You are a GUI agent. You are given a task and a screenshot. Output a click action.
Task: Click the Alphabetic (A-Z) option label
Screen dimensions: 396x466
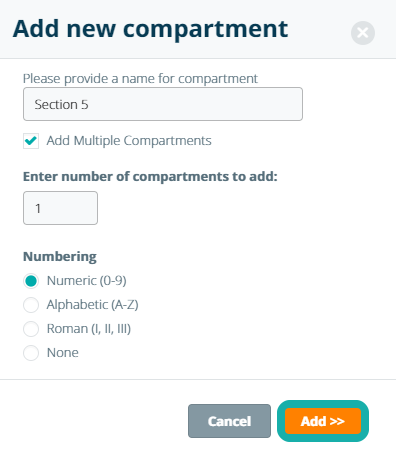(92, 305)
